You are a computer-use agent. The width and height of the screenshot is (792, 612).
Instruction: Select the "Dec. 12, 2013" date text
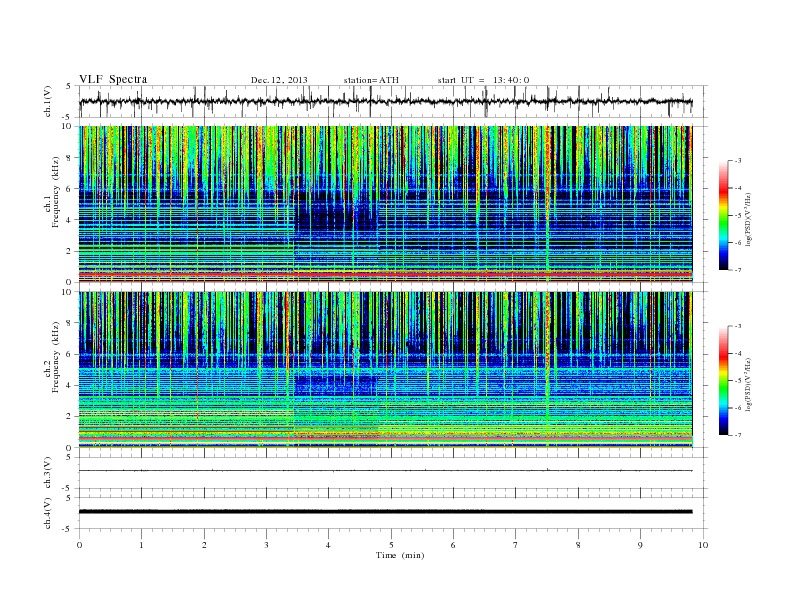[x=279, y=80]
